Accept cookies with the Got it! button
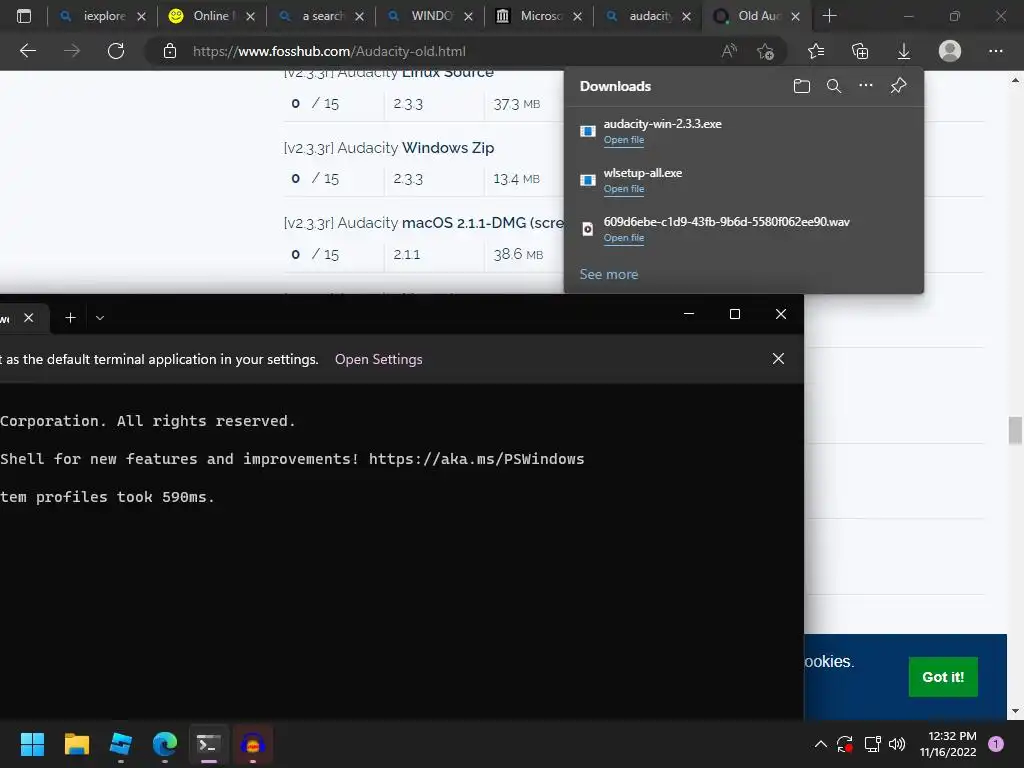 pos(943,677)
